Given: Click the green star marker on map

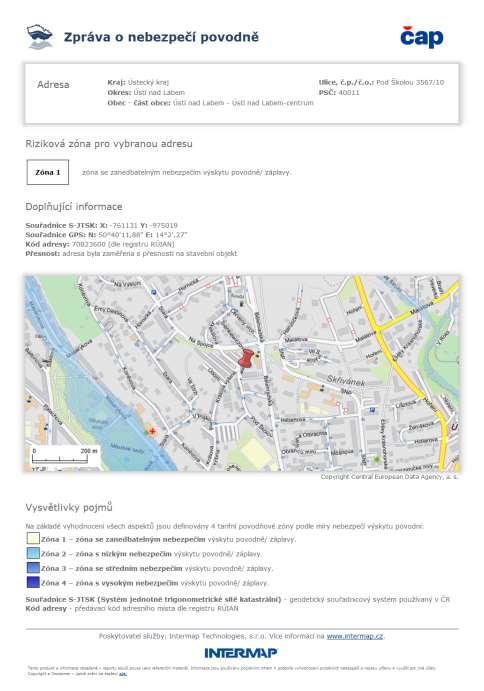Looking at the screenshot, I should pyautogui.click(x=376, y=459).
